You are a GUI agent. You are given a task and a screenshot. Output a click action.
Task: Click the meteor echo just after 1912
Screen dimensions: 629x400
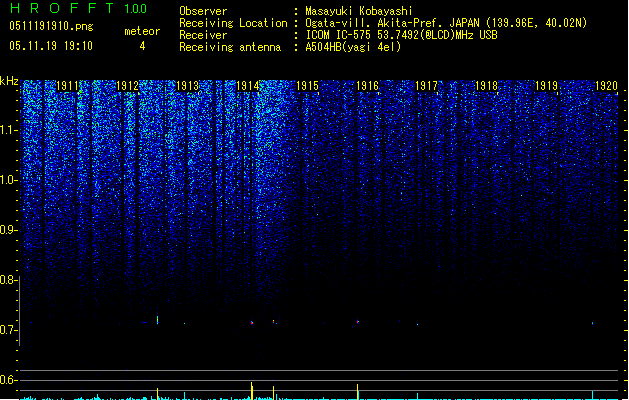coord(157,320)
